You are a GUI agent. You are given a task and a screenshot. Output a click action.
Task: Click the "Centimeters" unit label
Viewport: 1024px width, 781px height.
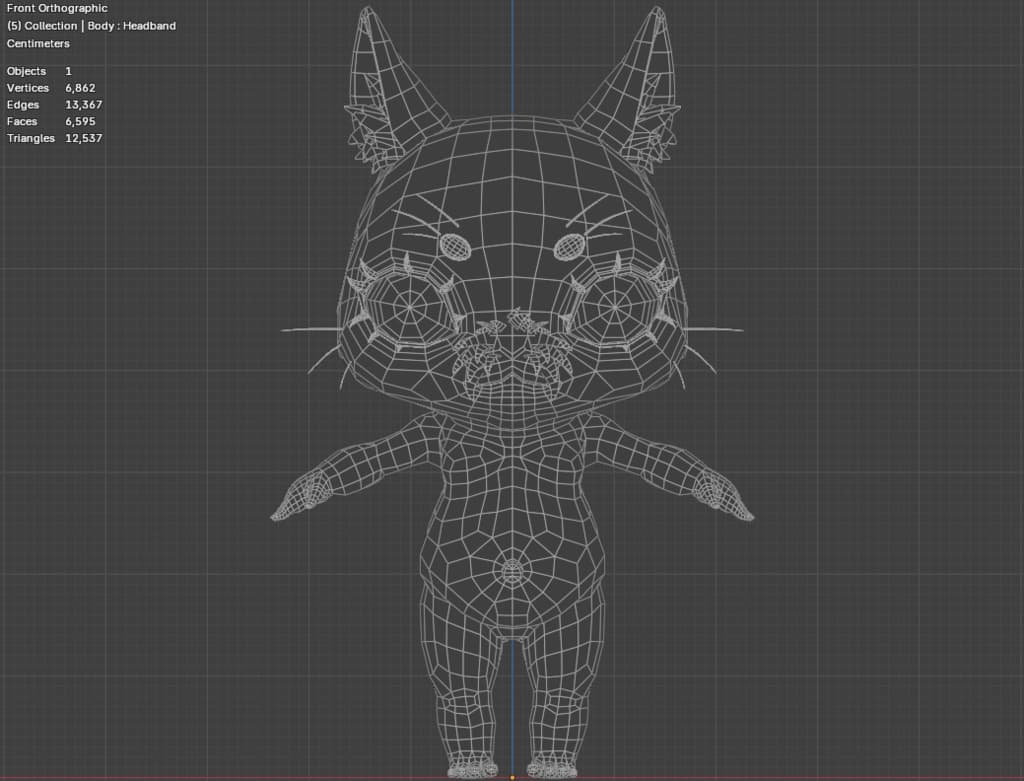click(x=38, y=44)
